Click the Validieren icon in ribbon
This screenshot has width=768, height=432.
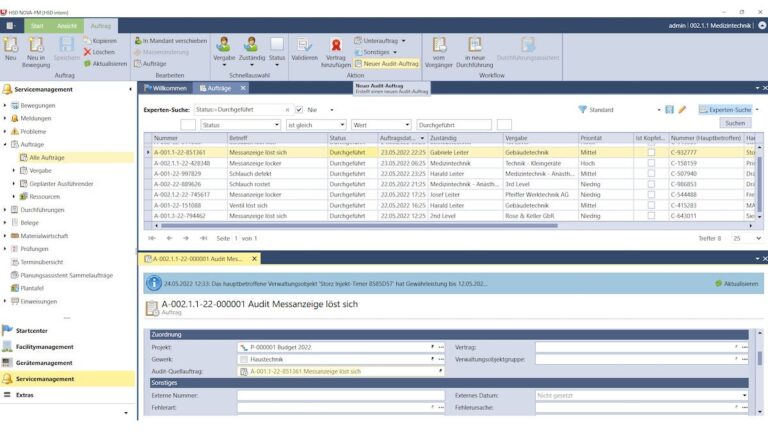point(304,48)
